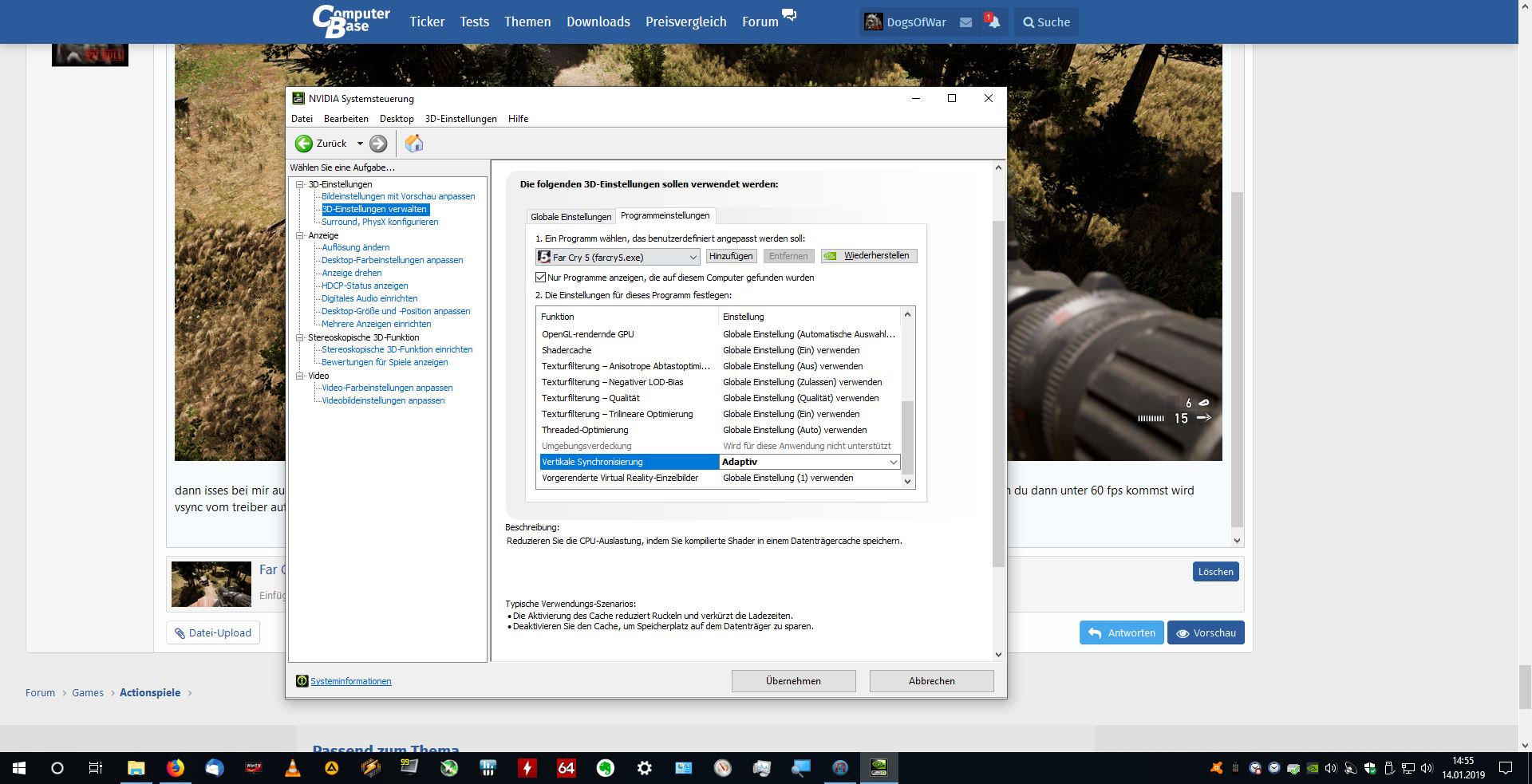Open Cortana search circle in taskbar

coord(57,768)
